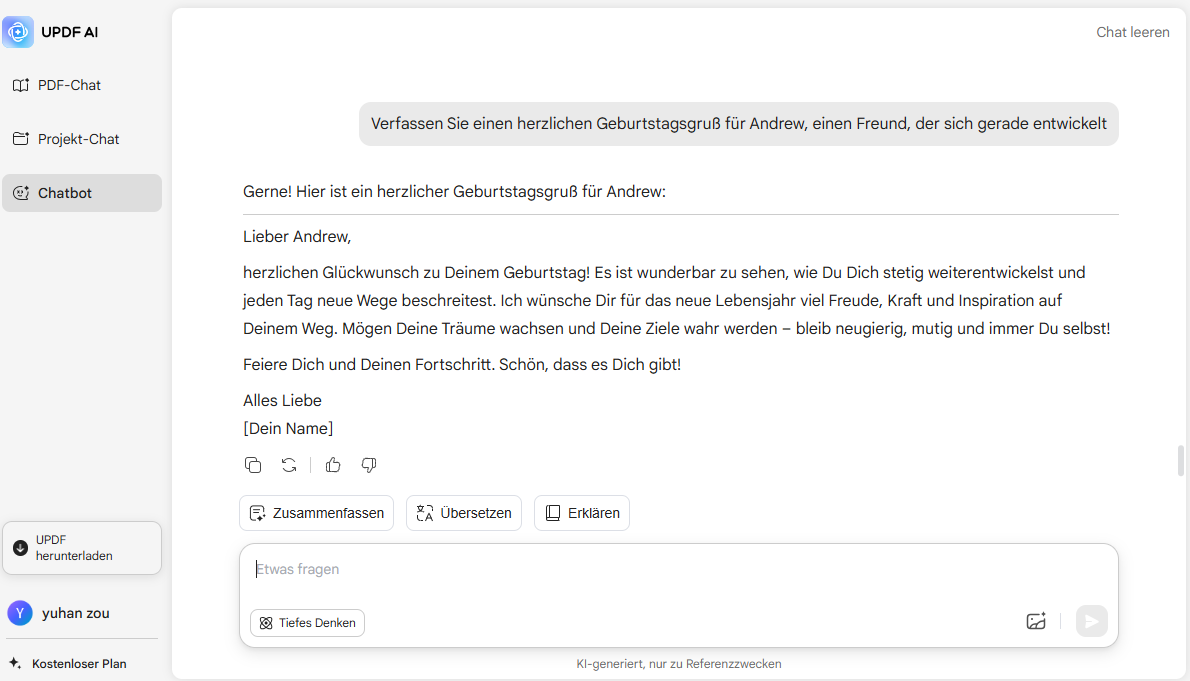Click the Erklären button
This screenshot has width=1190, height=681.
(x=582, y=513)
